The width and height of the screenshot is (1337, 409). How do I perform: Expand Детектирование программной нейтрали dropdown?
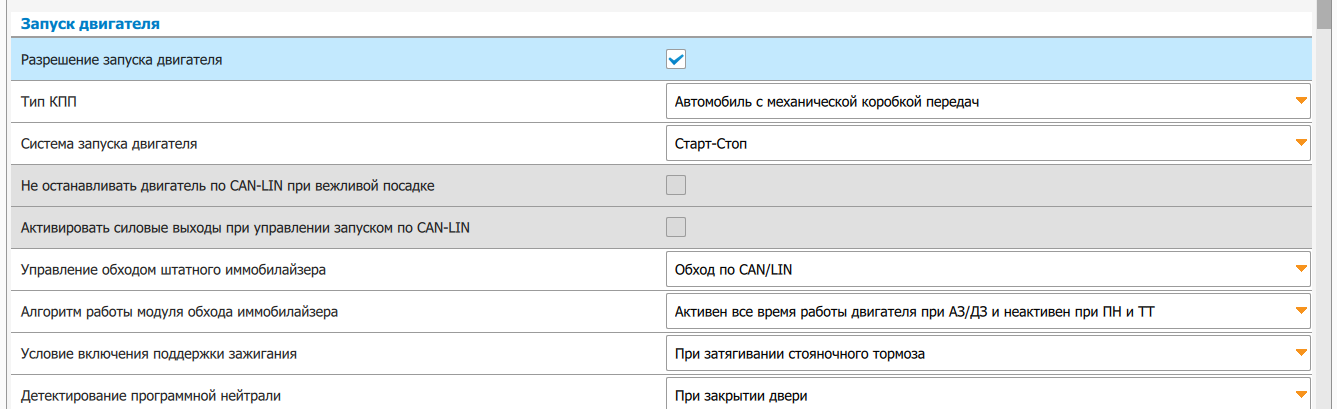click(987, 395)
